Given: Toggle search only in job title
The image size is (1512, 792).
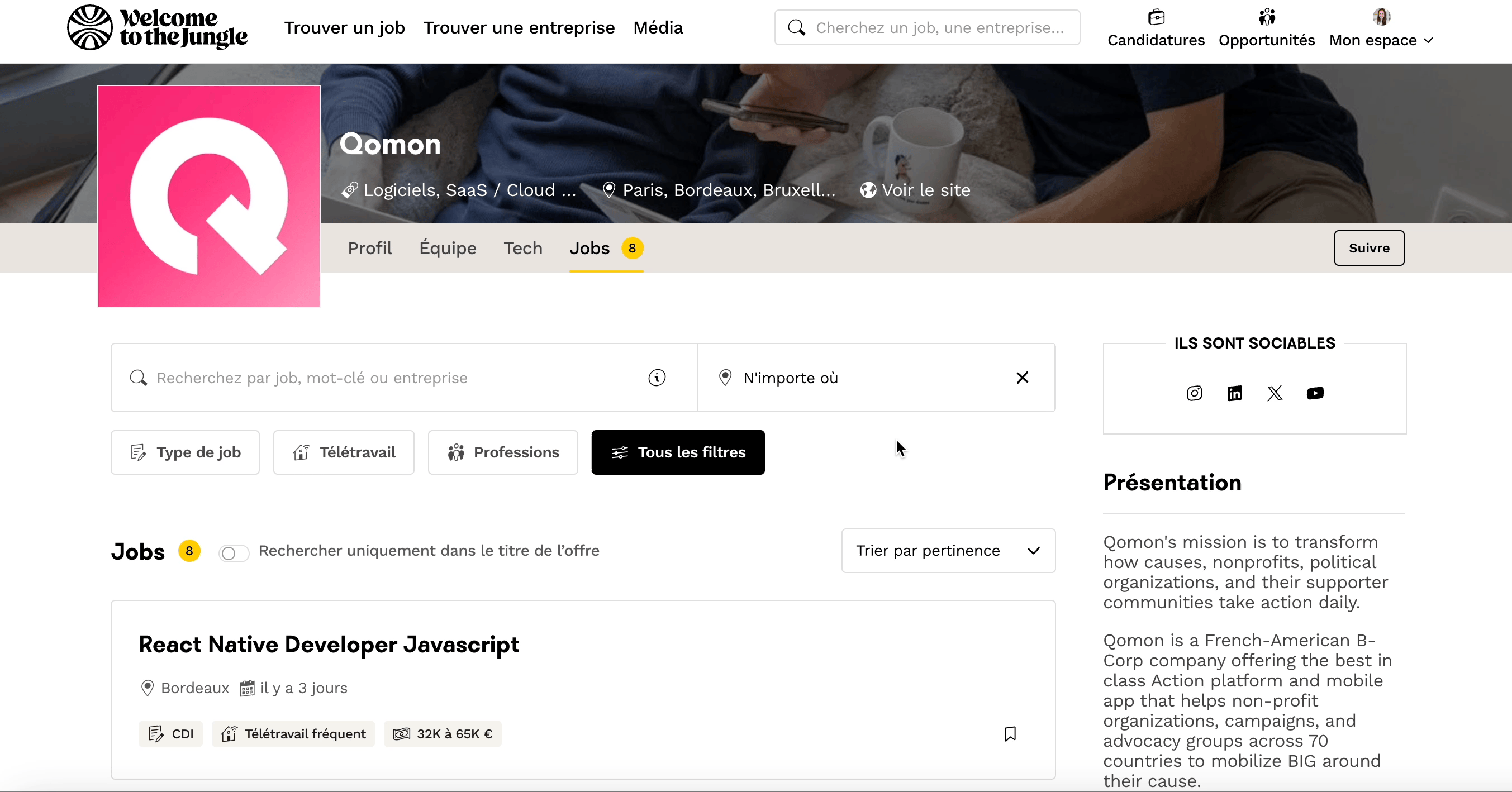Looking at the screenshot, I should coord(234,552).
